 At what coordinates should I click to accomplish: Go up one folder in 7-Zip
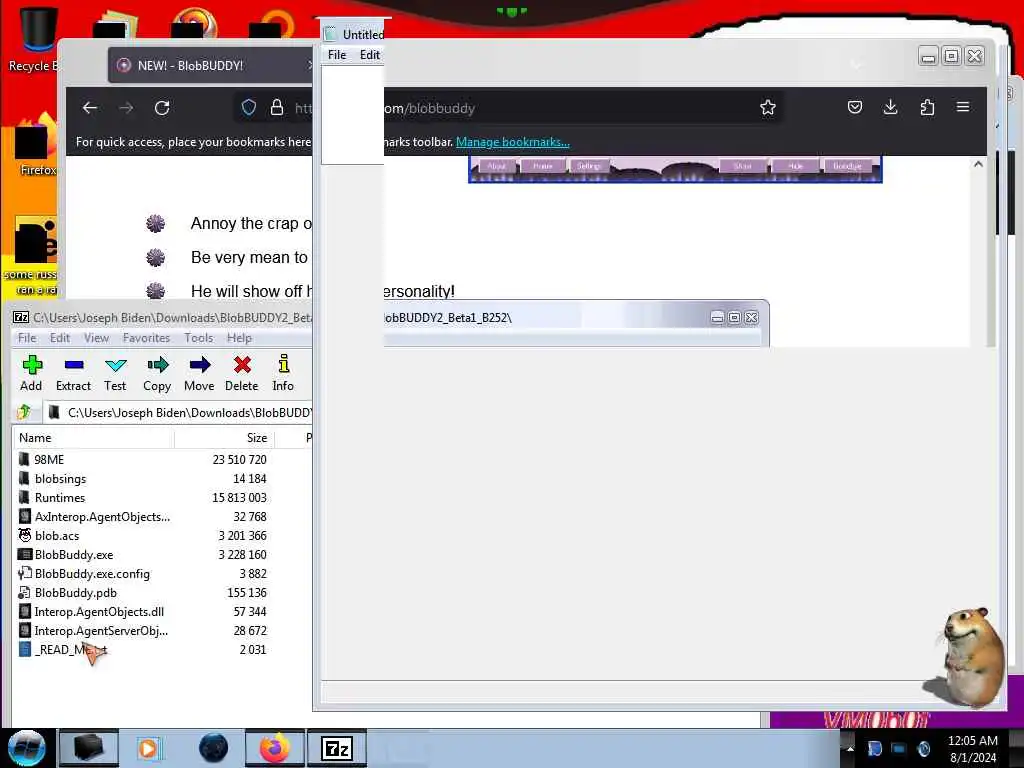click(x=25, y=412)
